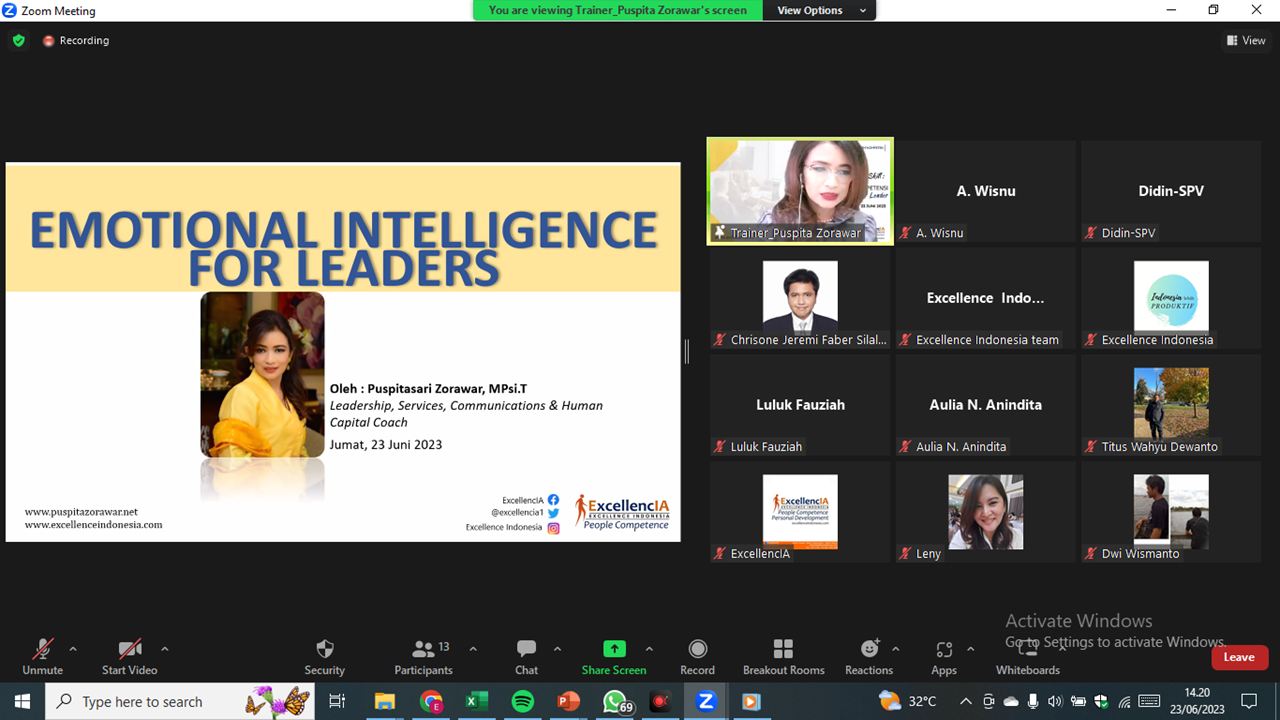Screen dimensions: 1280x720
Task: Expand share screen options arrow
Action: tap(649, 648)
